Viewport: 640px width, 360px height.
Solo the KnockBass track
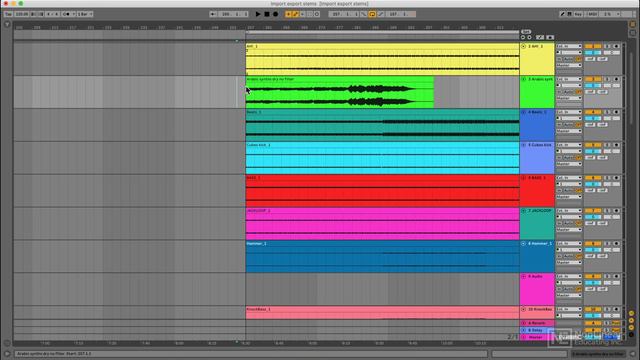[x=607, y=309]
